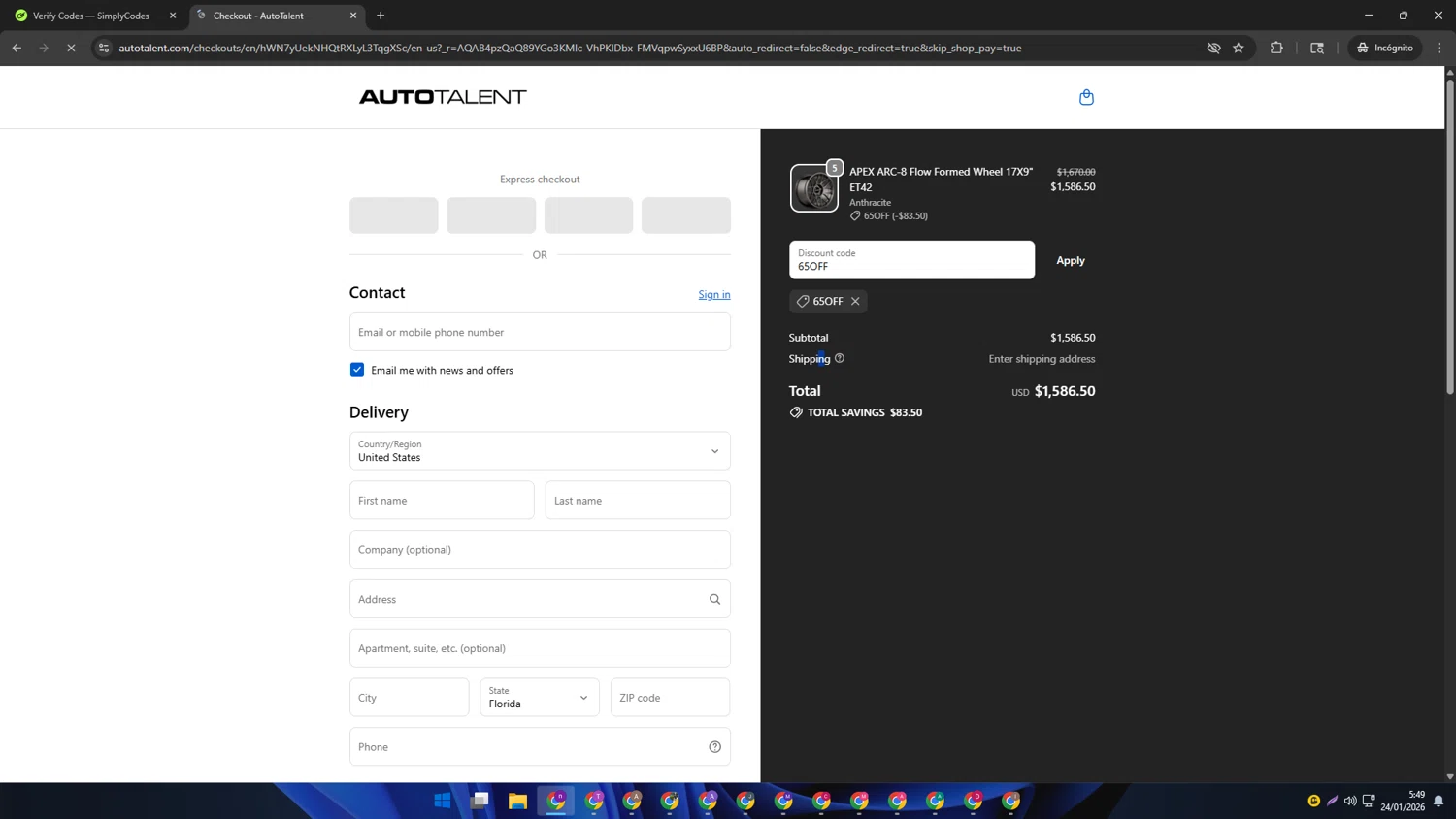This screenshot has width=1456, height=819.
Task: Expand the State dropdown showing Florida
Action: [x=540, y=697]
